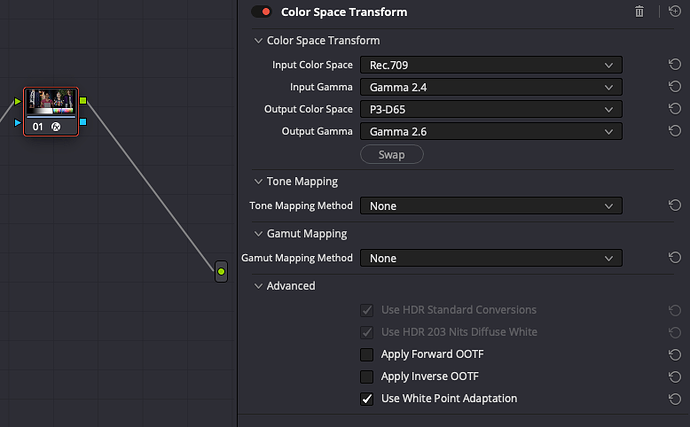Open Gamut Mapping Method dropdown
The image size is (690, 427).
pos(491,258)
